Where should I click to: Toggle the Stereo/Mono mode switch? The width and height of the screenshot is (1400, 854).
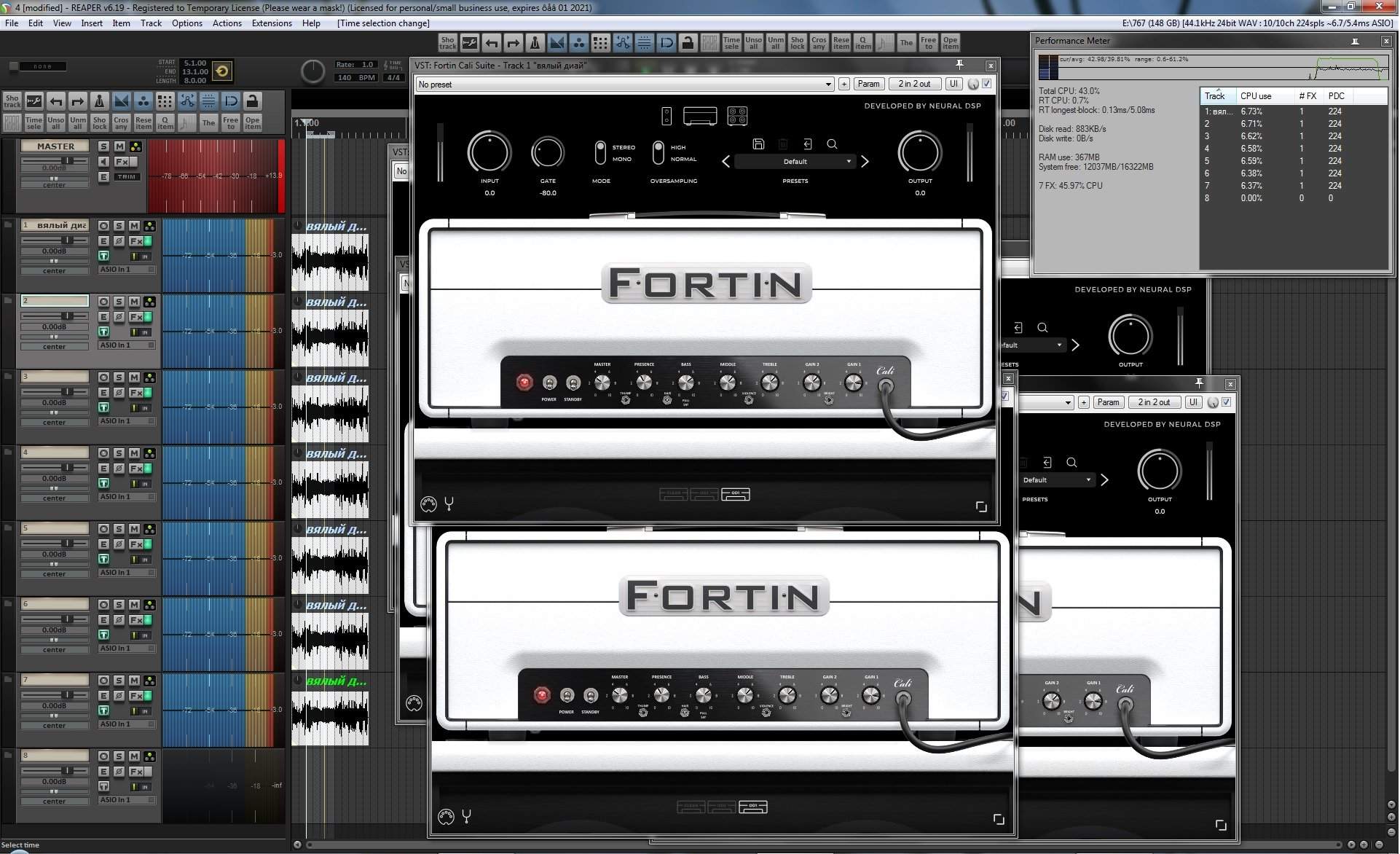click(x=600, y=152)
